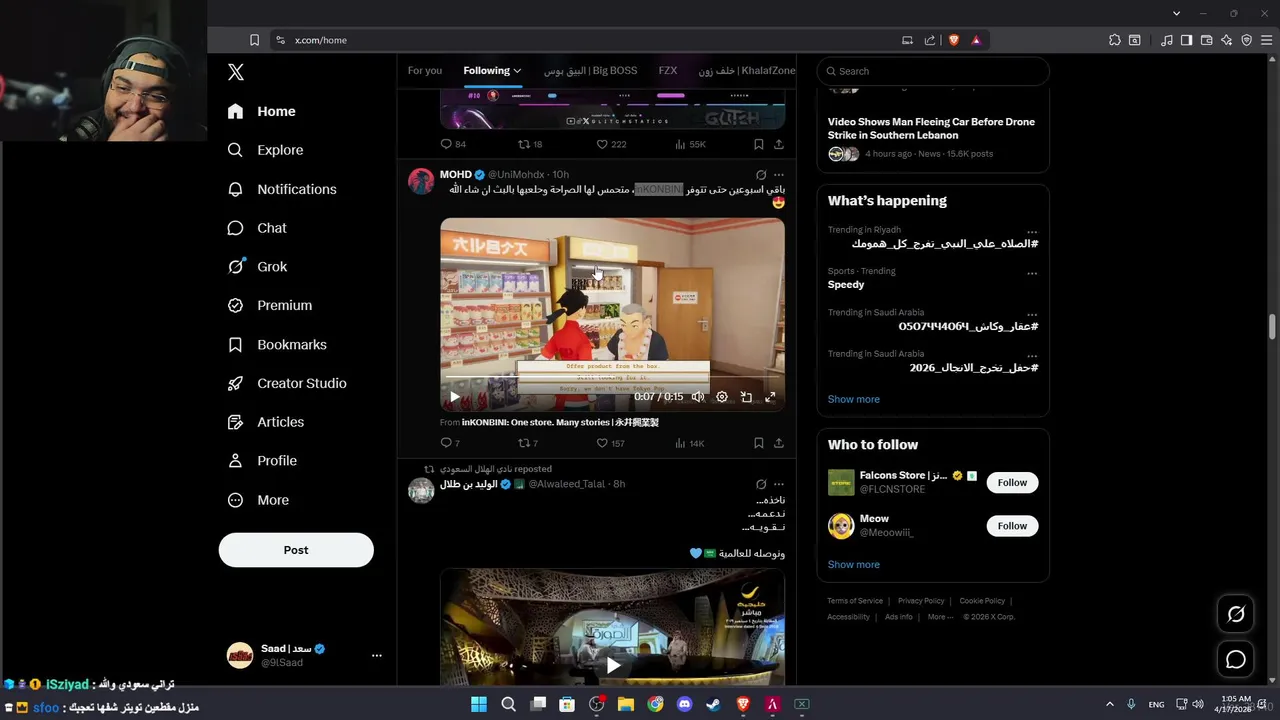Viewport: 1280px width, 720px height.
Task: Click the X logo in the sidebar
Action: click(x=235, y=72)
